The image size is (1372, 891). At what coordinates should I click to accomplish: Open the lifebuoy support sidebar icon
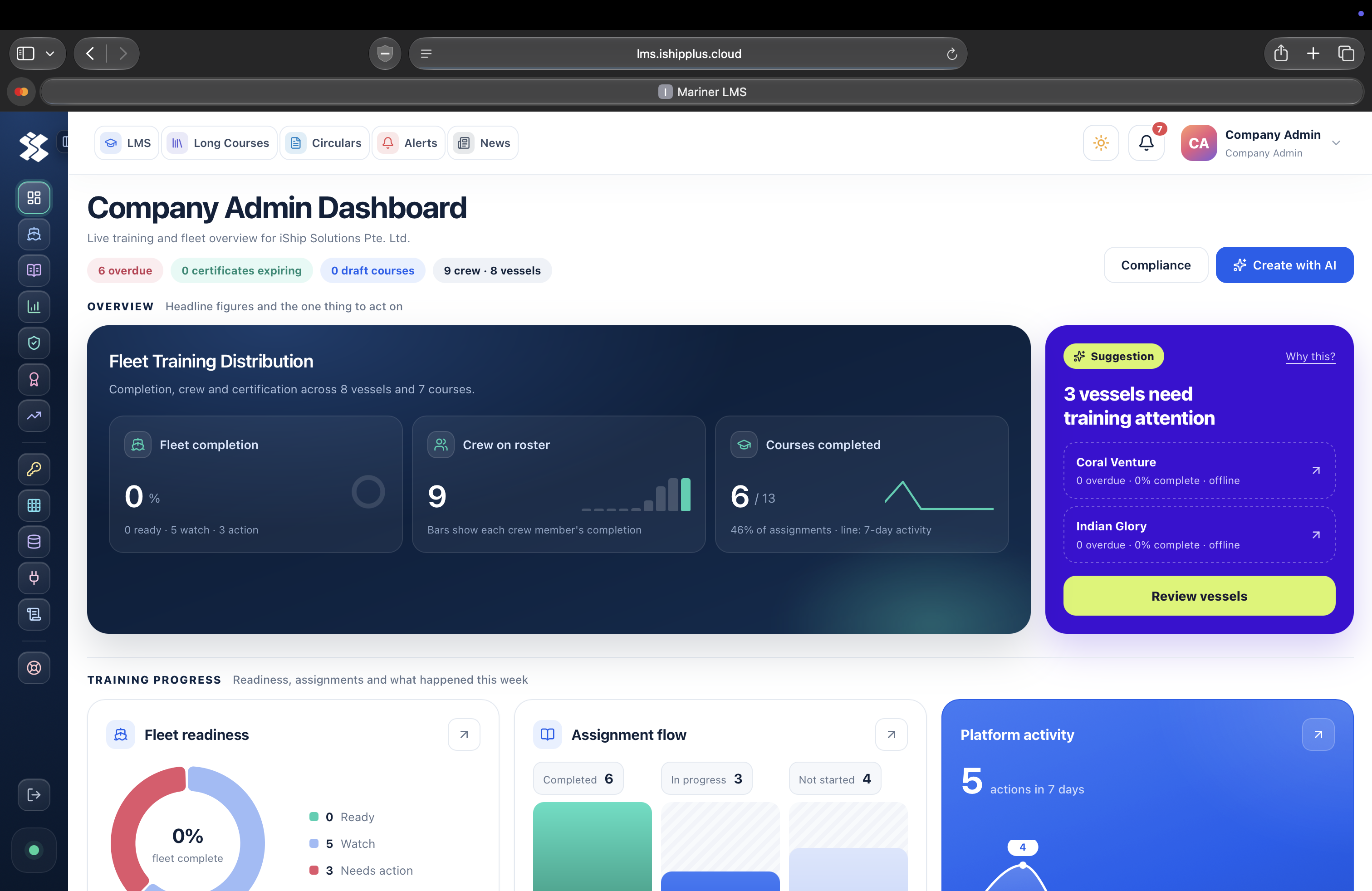tap(34, 668)
